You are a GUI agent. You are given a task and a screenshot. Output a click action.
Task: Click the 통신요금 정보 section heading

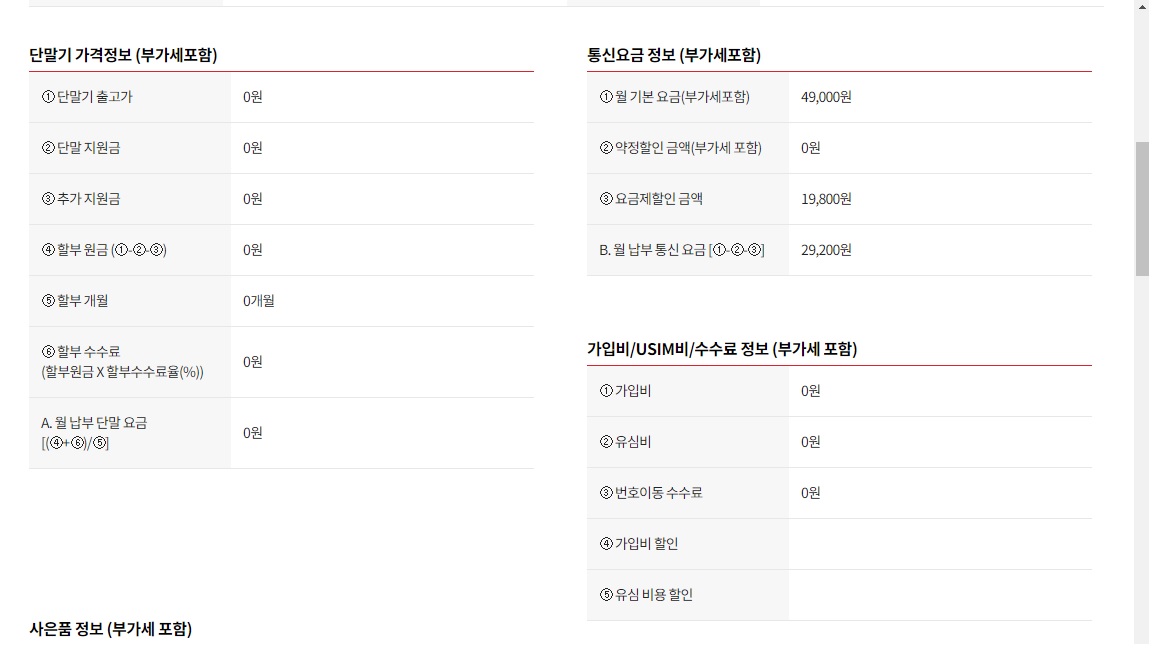tap(673, 56)
